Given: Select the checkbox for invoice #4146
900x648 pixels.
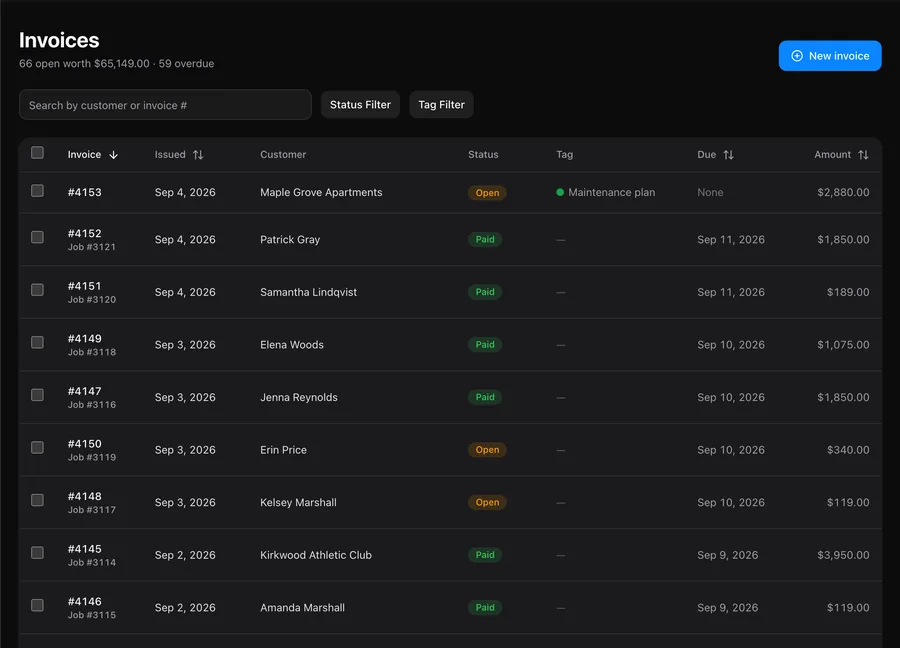Looking at the screenshot, I should point(37,606).
